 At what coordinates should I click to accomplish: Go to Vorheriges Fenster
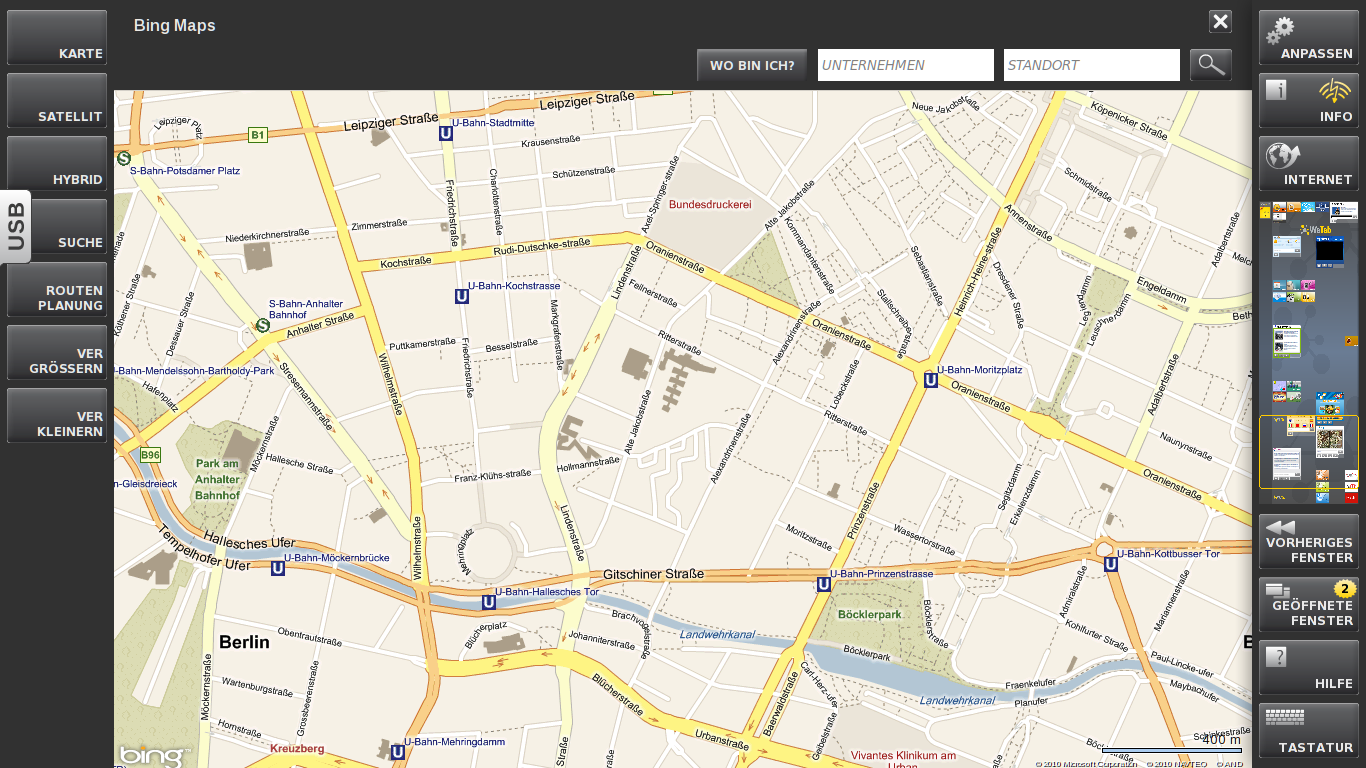click(x=1308, y=542)
